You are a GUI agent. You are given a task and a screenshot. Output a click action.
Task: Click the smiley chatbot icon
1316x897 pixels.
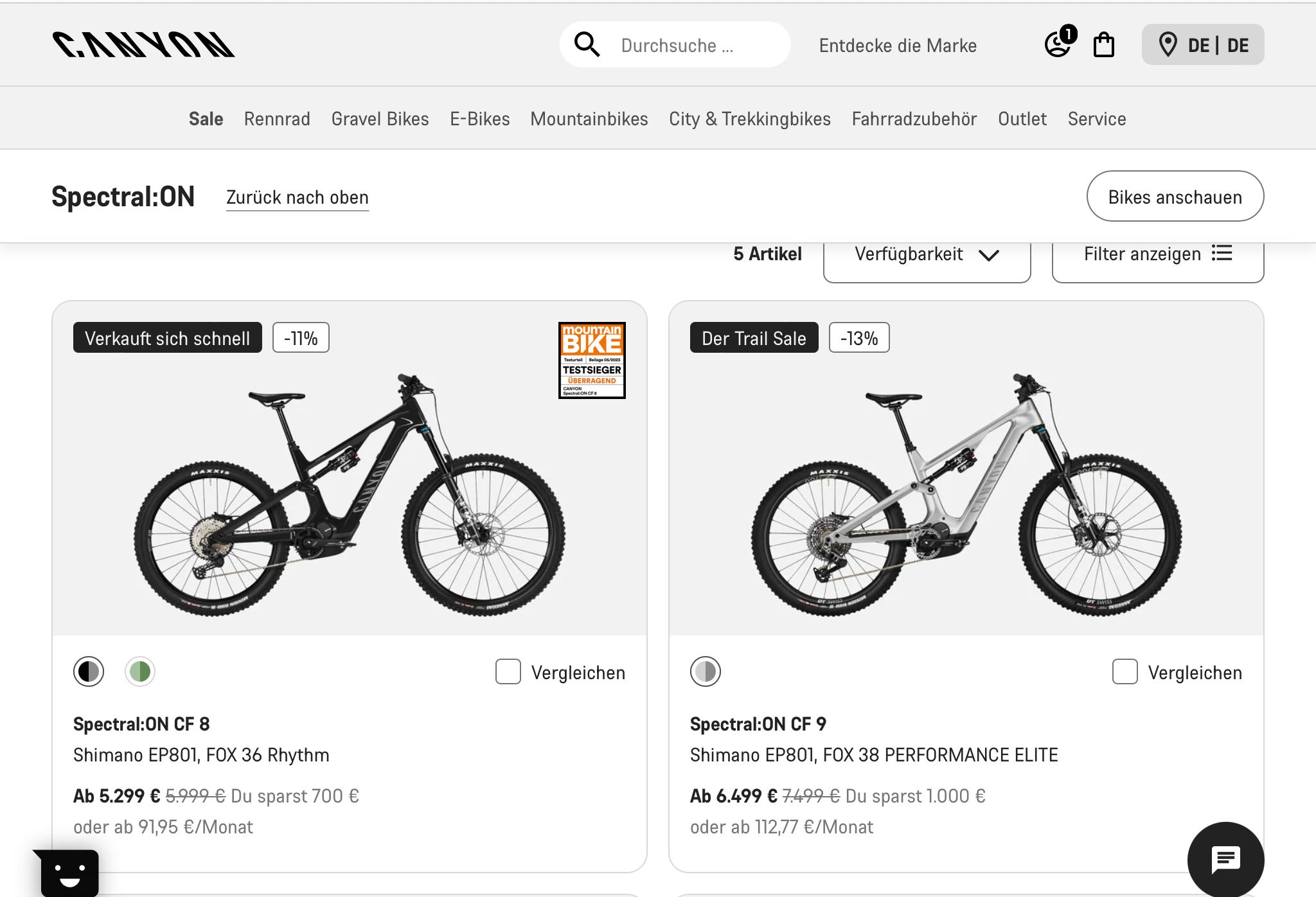(69, 873)
